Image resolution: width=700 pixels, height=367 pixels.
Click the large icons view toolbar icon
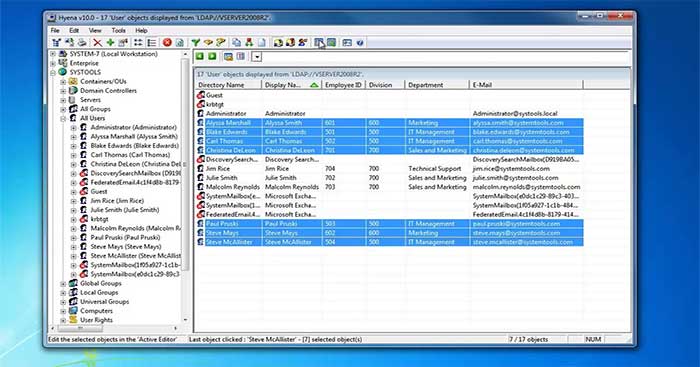pos(138,43)
